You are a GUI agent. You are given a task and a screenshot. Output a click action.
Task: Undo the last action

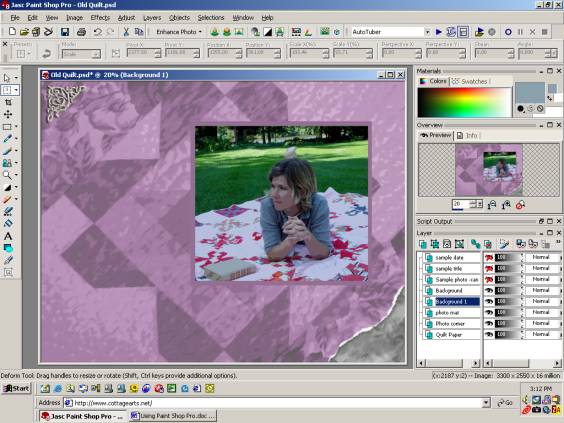(x=97, y=32)
